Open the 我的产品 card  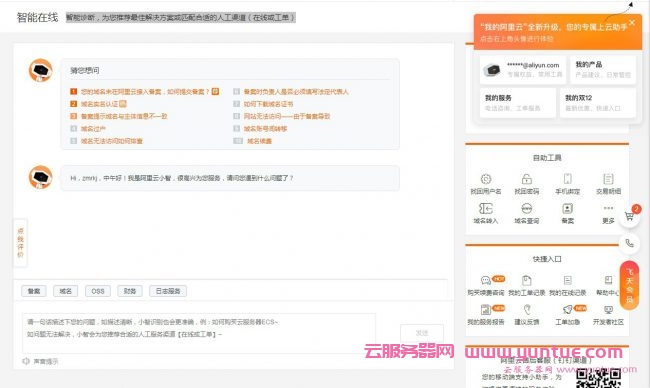tap(603, 70)
